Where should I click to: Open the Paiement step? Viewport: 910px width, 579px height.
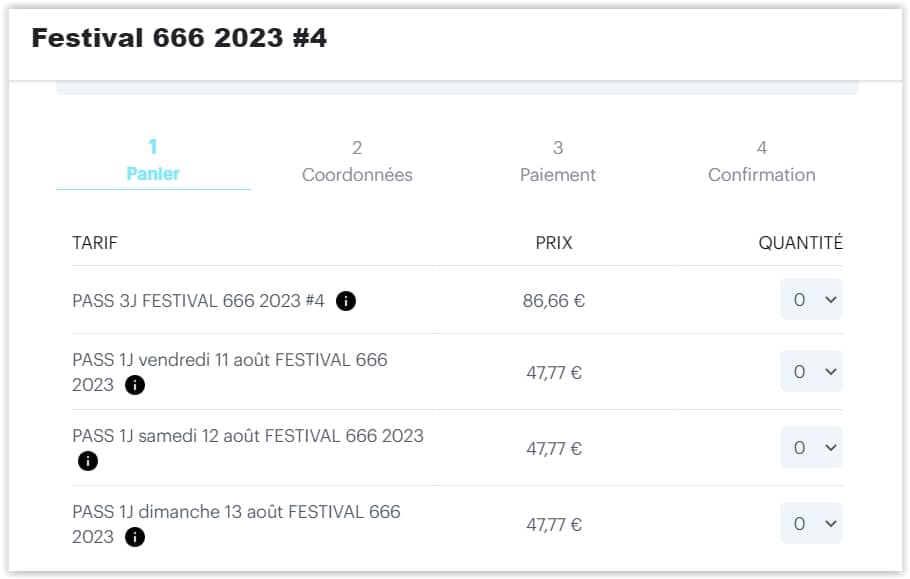[557, 161]
